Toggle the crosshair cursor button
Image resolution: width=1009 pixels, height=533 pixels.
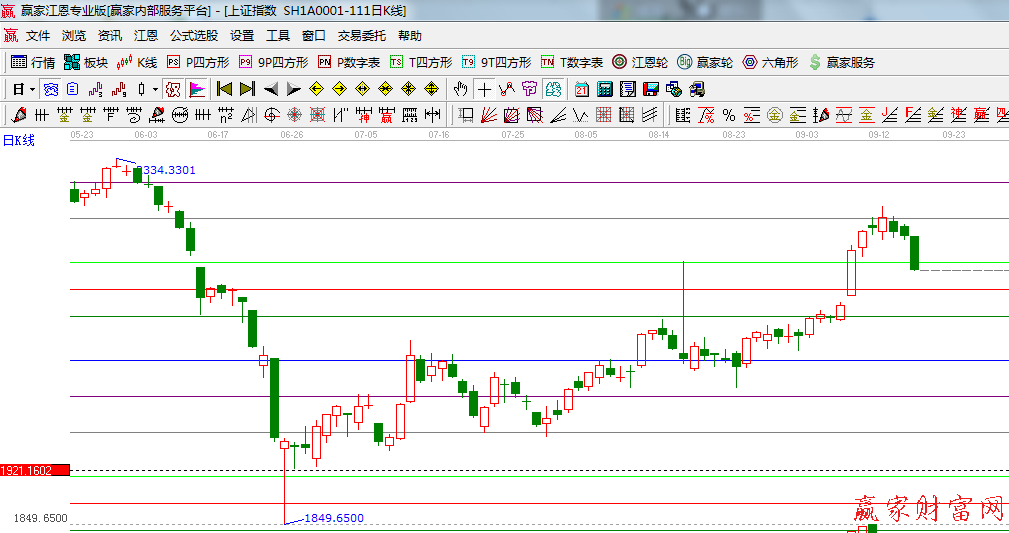pos(484,89)
